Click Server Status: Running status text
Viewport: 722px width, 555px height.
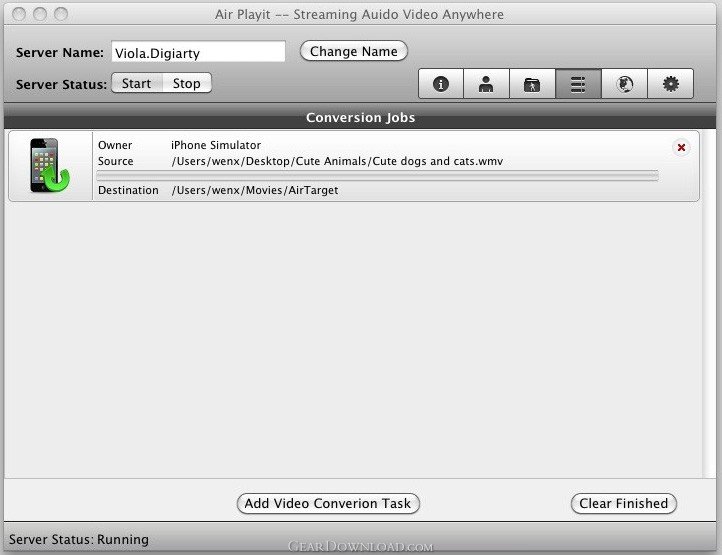(x=79, y=539)
